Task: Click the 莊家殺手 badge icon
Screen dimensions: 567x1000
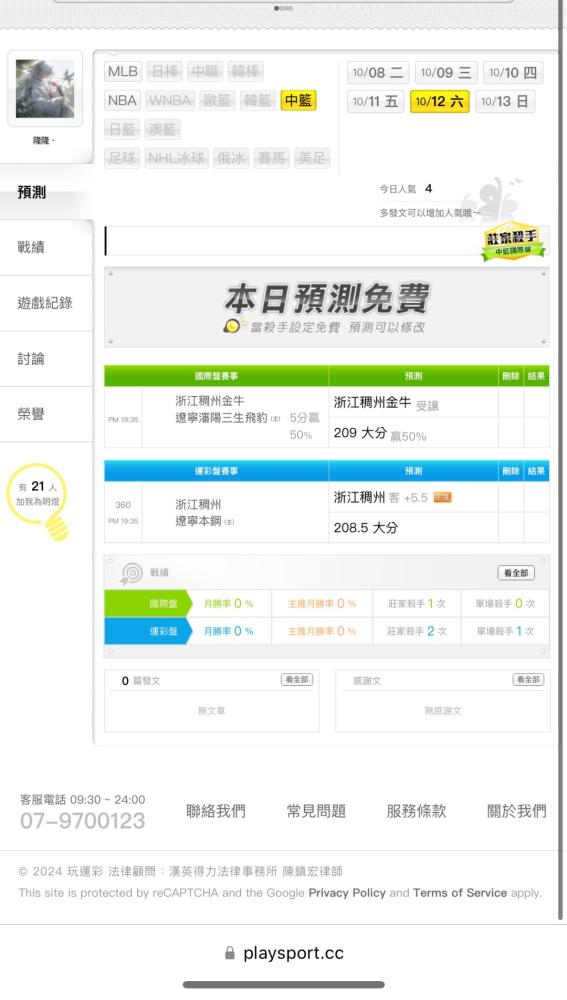Action: [x=513, y=241]
